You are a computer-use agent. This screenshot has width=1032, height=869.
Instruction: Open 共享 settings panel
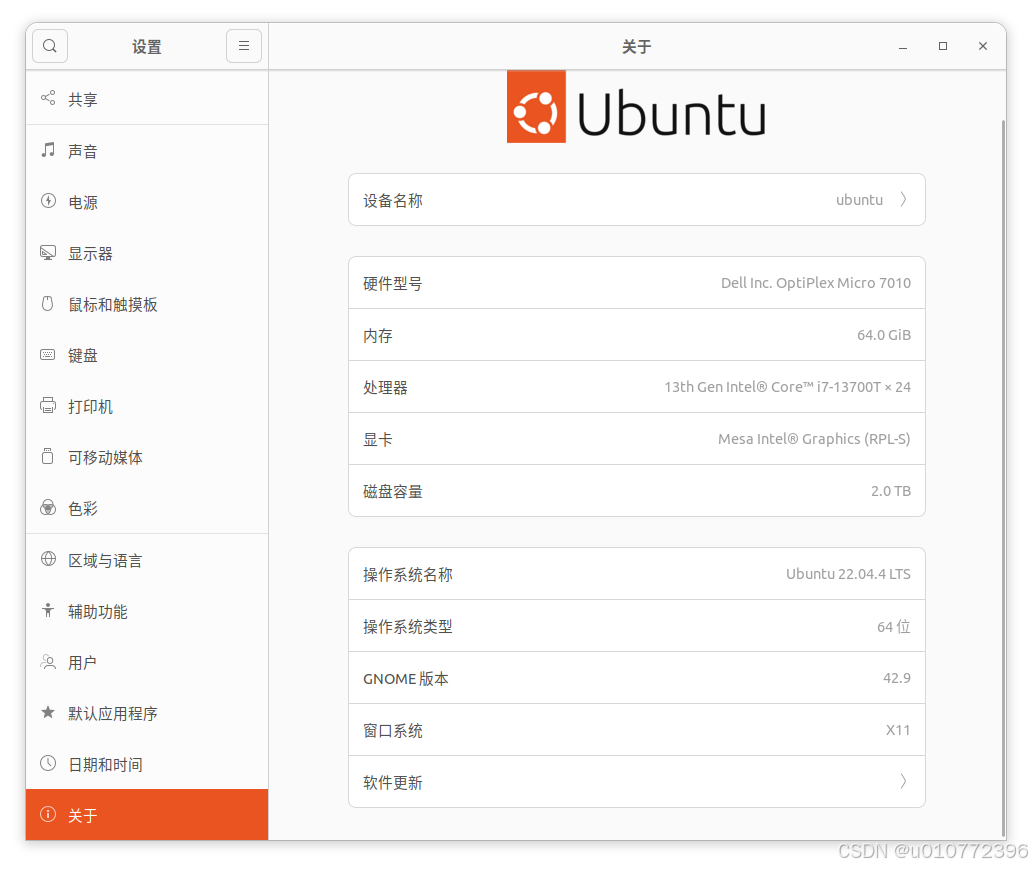(147, 99)
